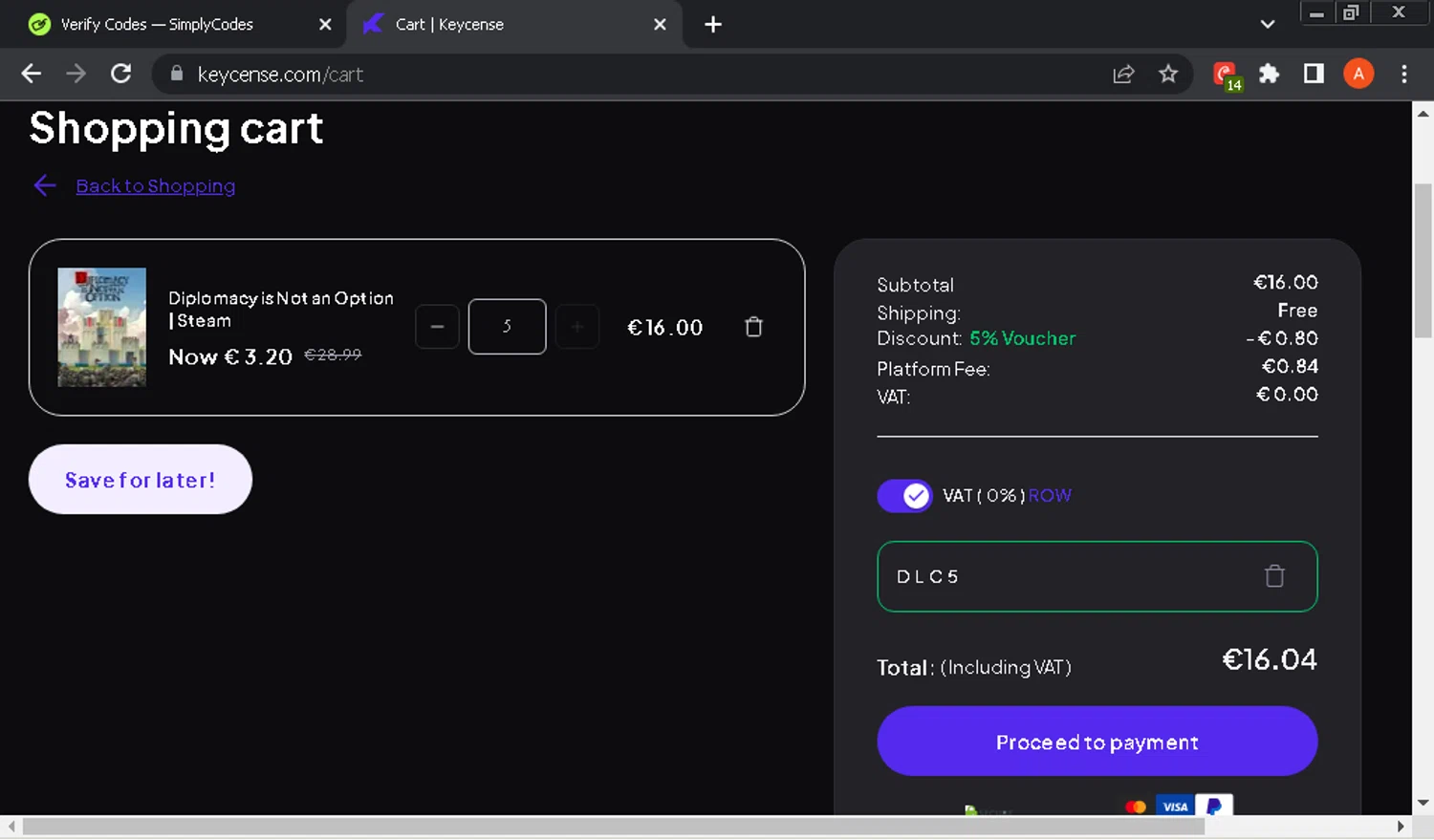Click the back arrow beside Back to Shopping
This screenshot has height=840, width=1434.
(45, 185)
